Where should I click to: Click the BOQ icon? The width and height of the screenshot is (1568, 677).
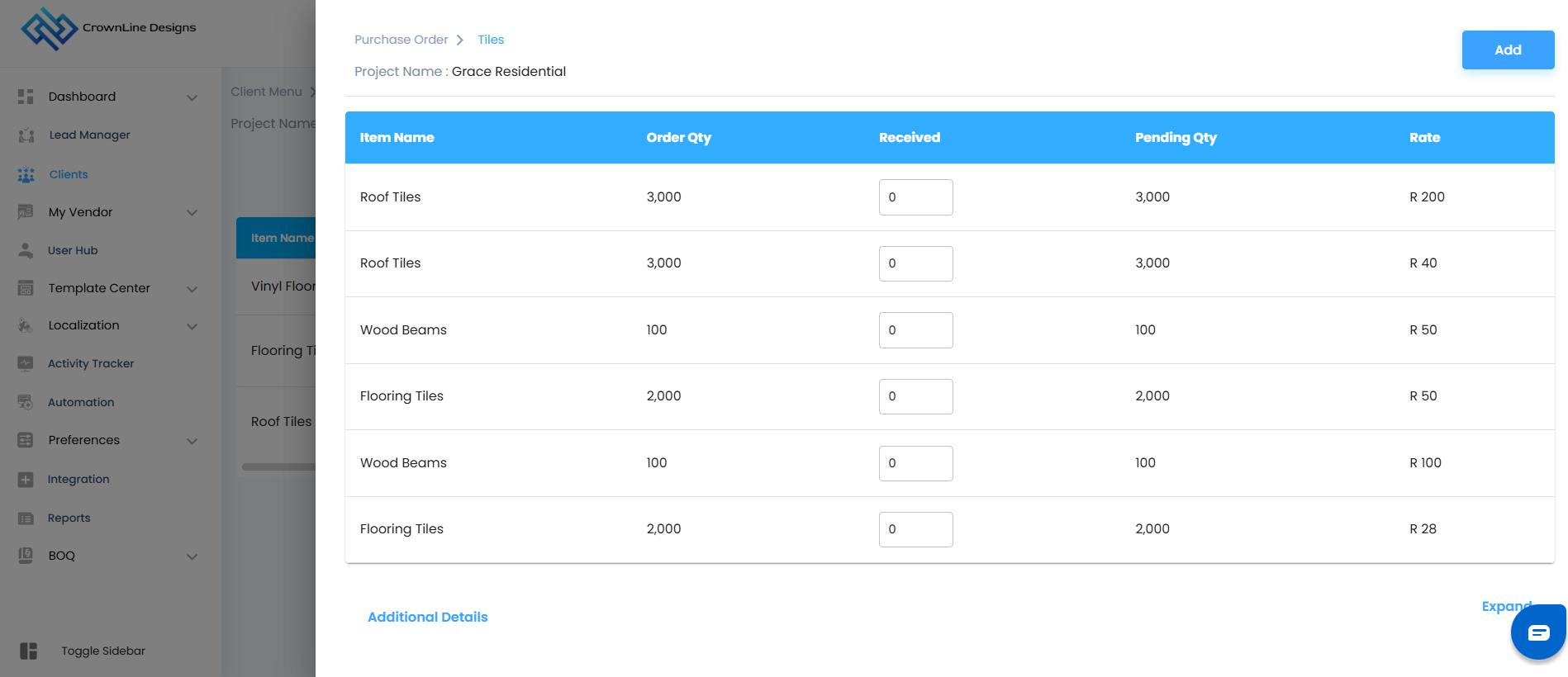(x=26, y=556)
